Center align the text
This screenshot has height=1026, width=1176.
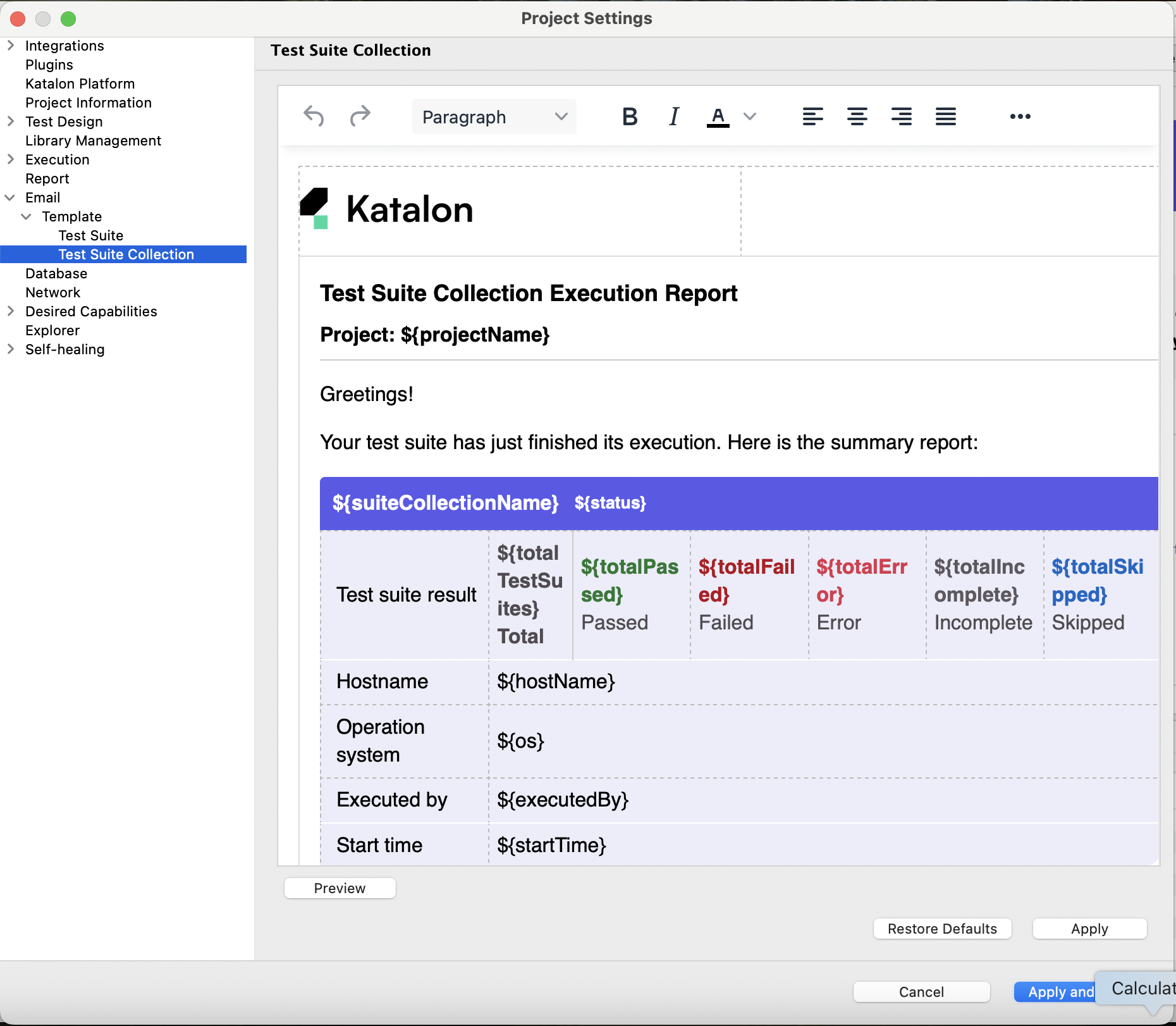(x=857, y=116)
